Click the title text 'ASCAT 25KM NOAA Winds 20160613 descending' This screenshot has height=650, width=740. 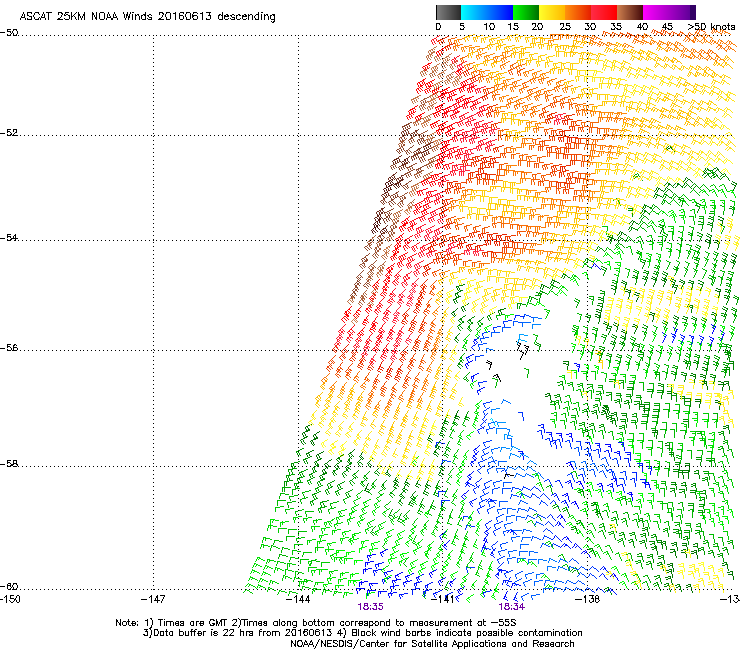[x=148, y=16]
